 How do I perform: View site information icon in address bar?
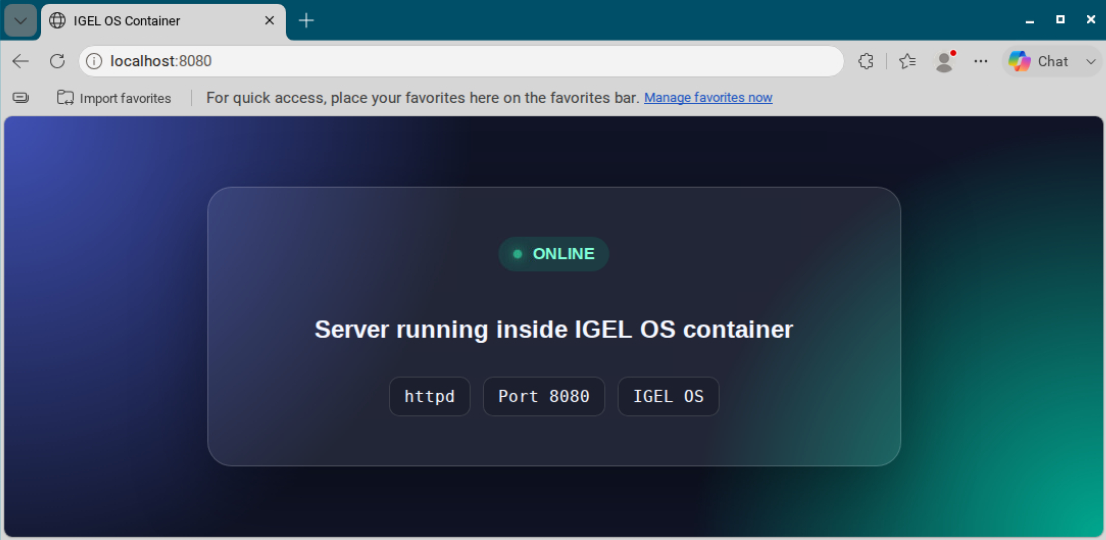(x=94, y=61)
